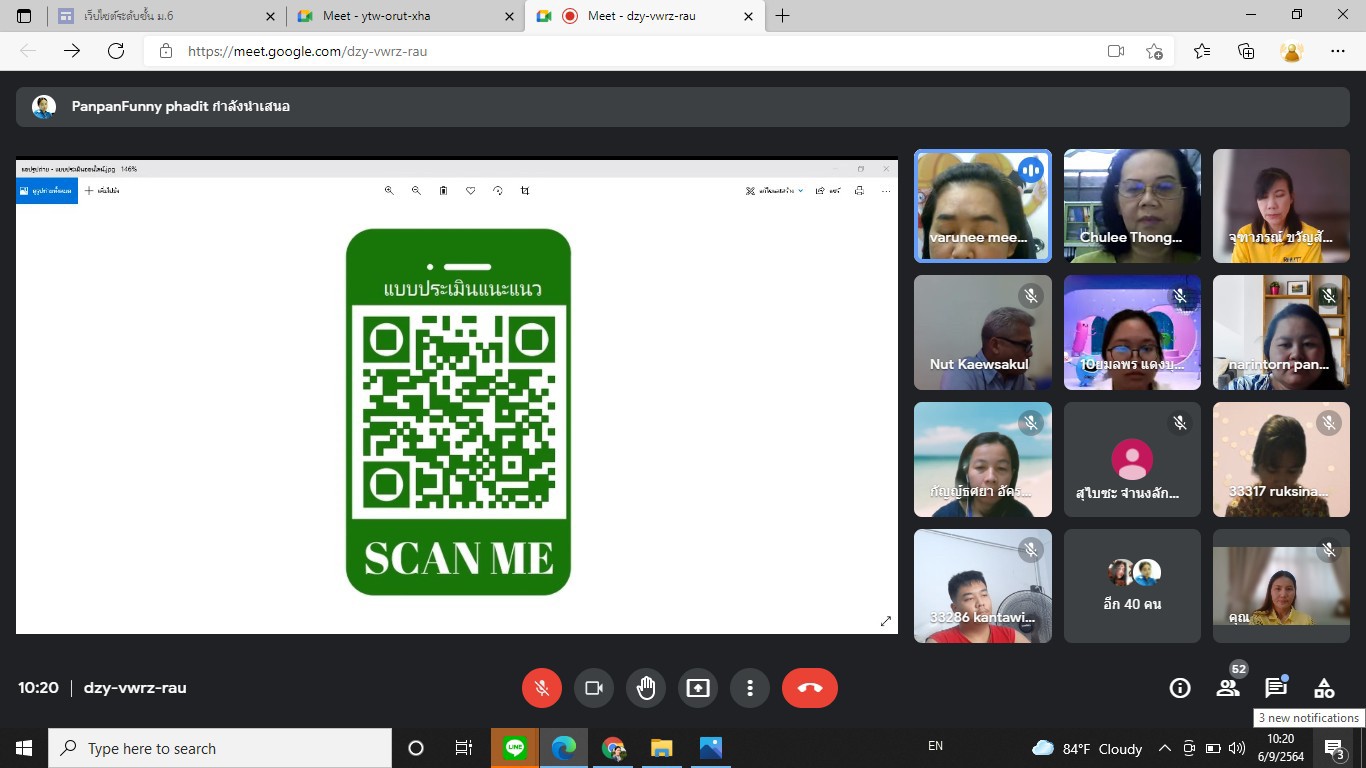Click Meet Now tray icon
Screen dimensions: 1366x768
(x=1189, y=748)
